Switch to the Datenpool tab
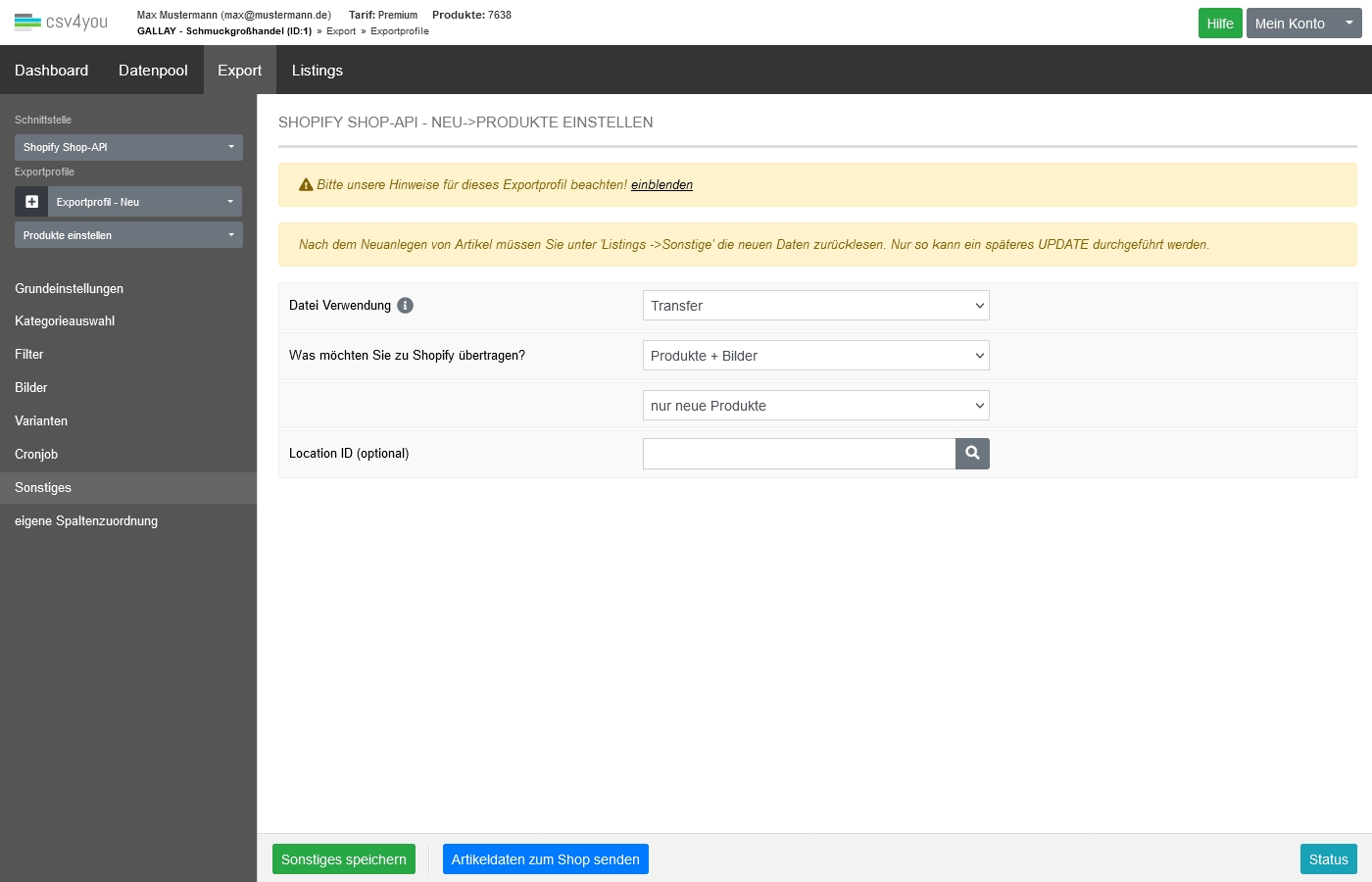The height and width of the screenshot is (882, 1372). (153, 71)
